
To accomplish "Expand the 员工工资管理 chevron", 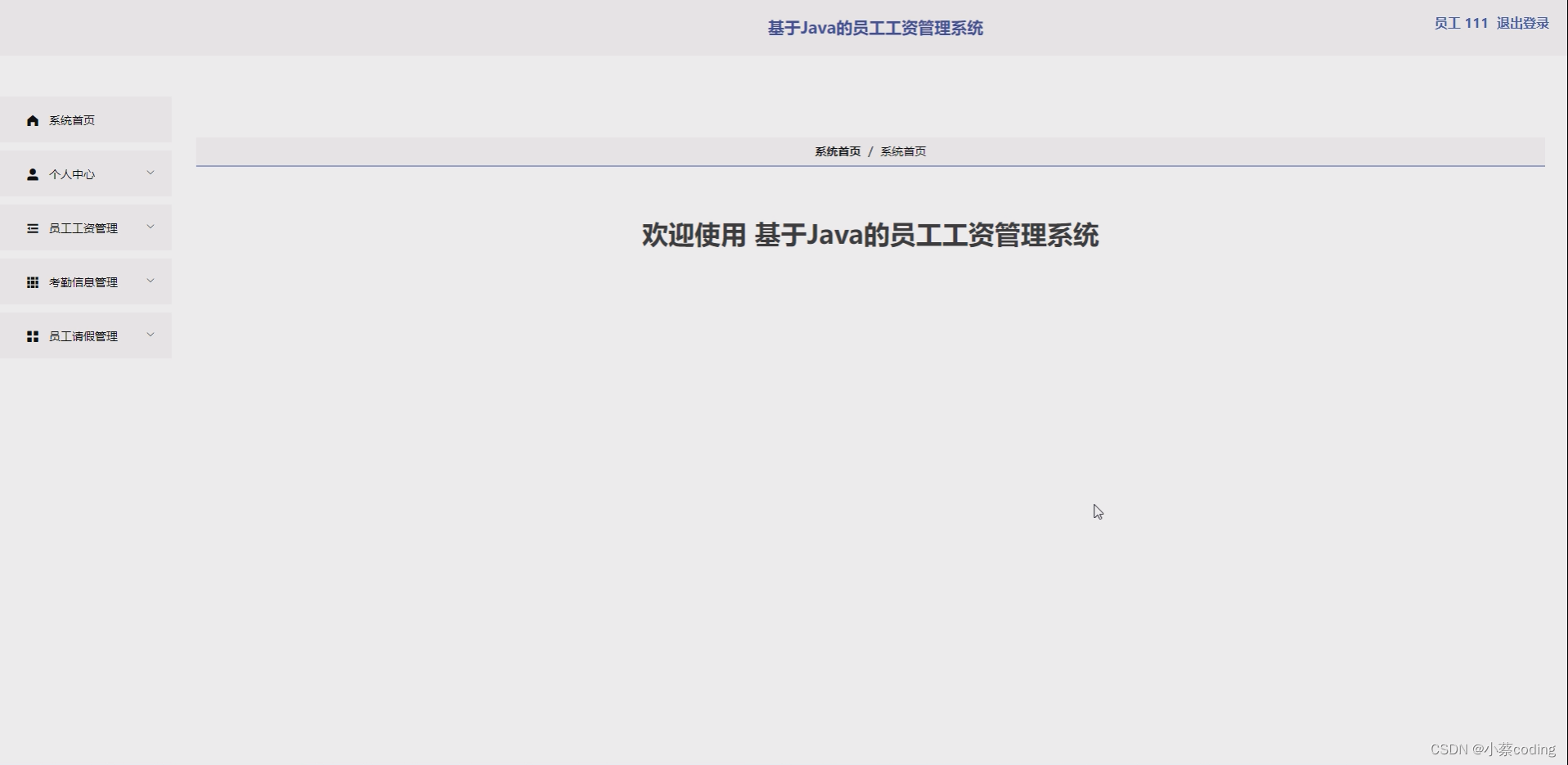I will pos(151,227).
